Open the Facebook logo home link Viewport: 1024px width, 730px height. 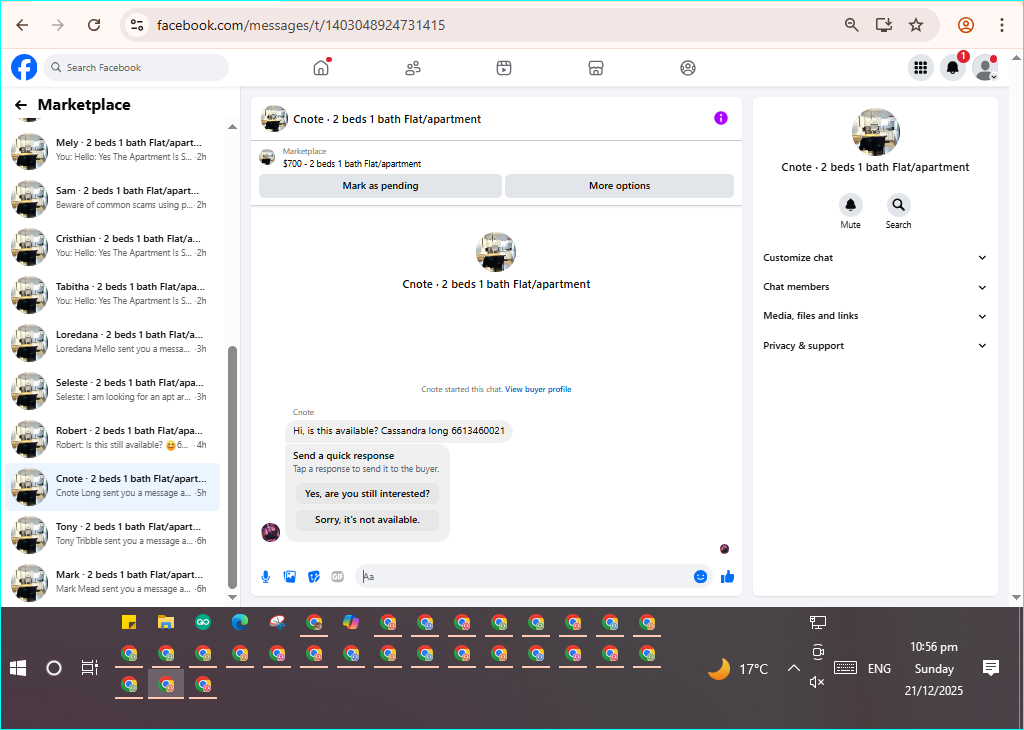point(24,67)
